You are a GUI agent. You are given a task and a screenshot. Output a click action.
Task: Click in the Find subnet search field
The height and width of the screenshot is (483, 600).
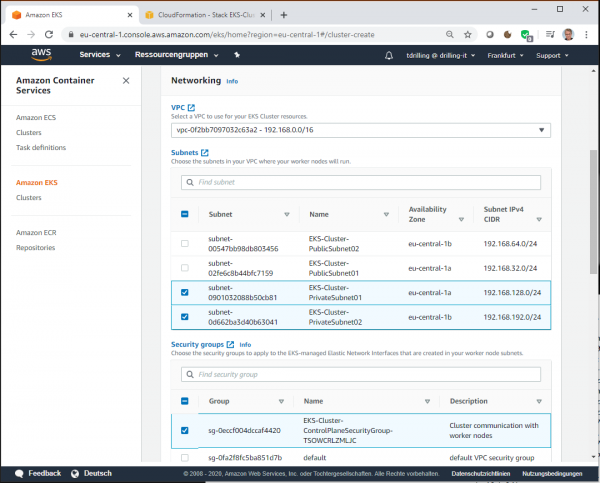point(361,182)
